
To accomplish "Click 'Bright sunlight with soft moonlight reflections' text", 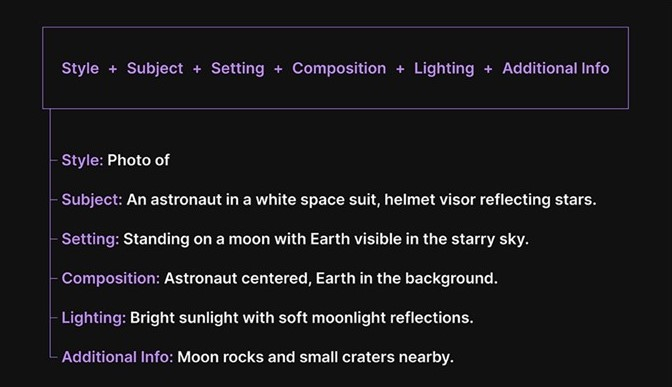I will [x=301, y=318].
